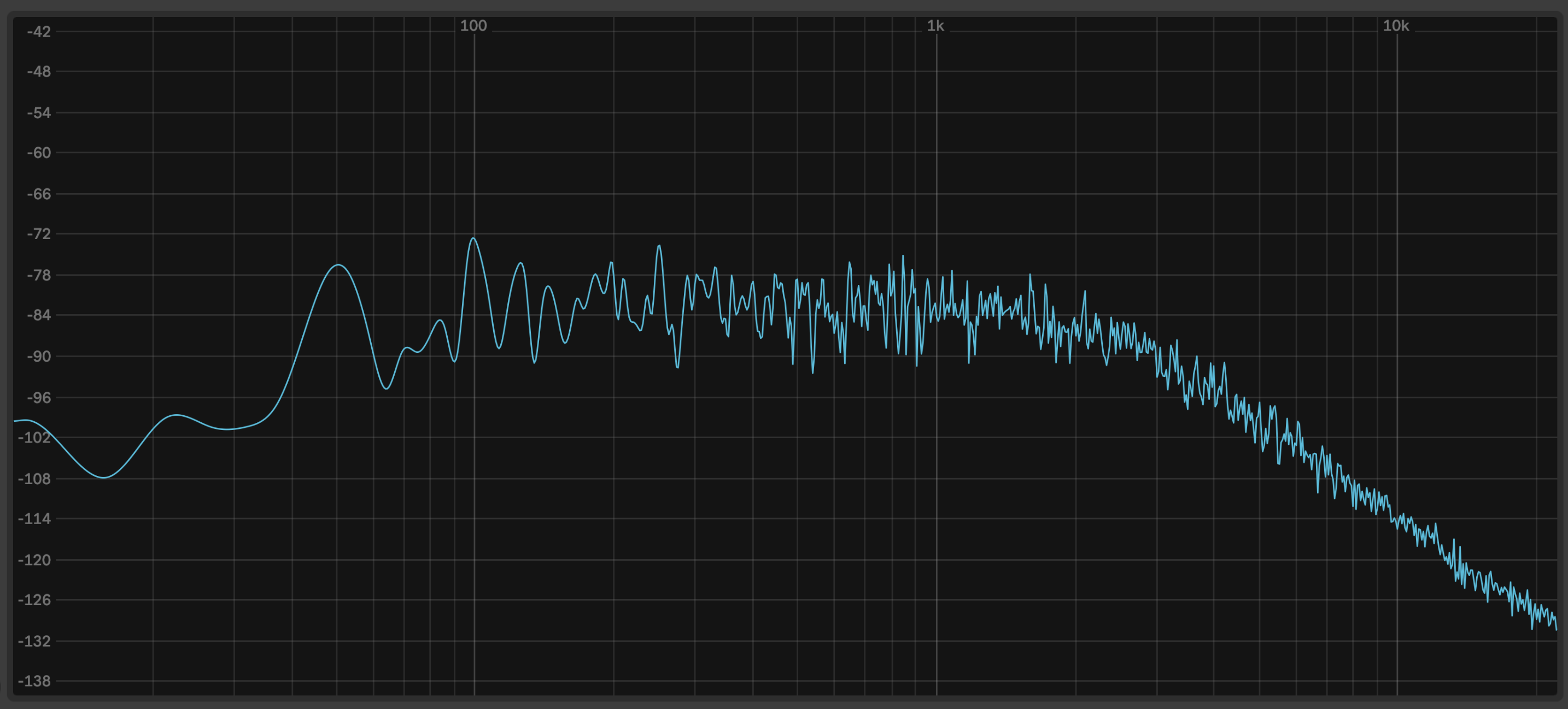Click the broad low-frequency peak near 50 Hz
1568x709 pixels.
click(x=338, y=265)
